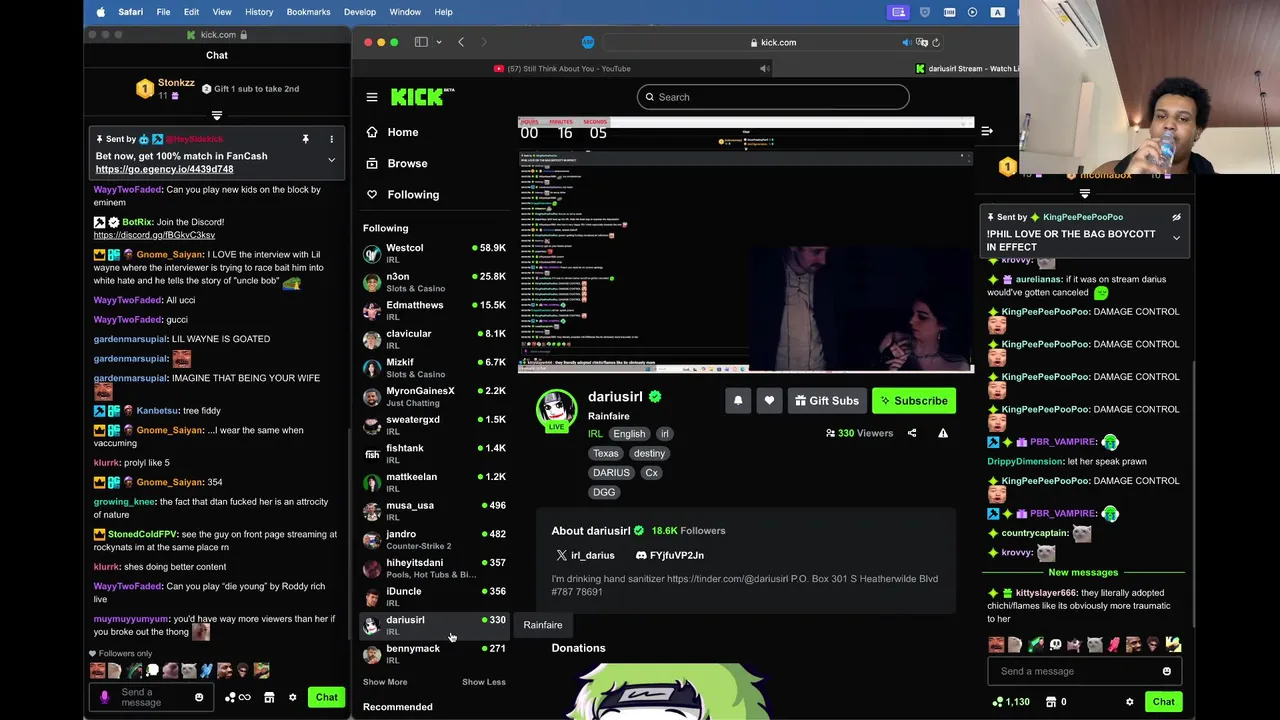Collapse following list with Show Less
1280x720 pixels.
(484, 682)
